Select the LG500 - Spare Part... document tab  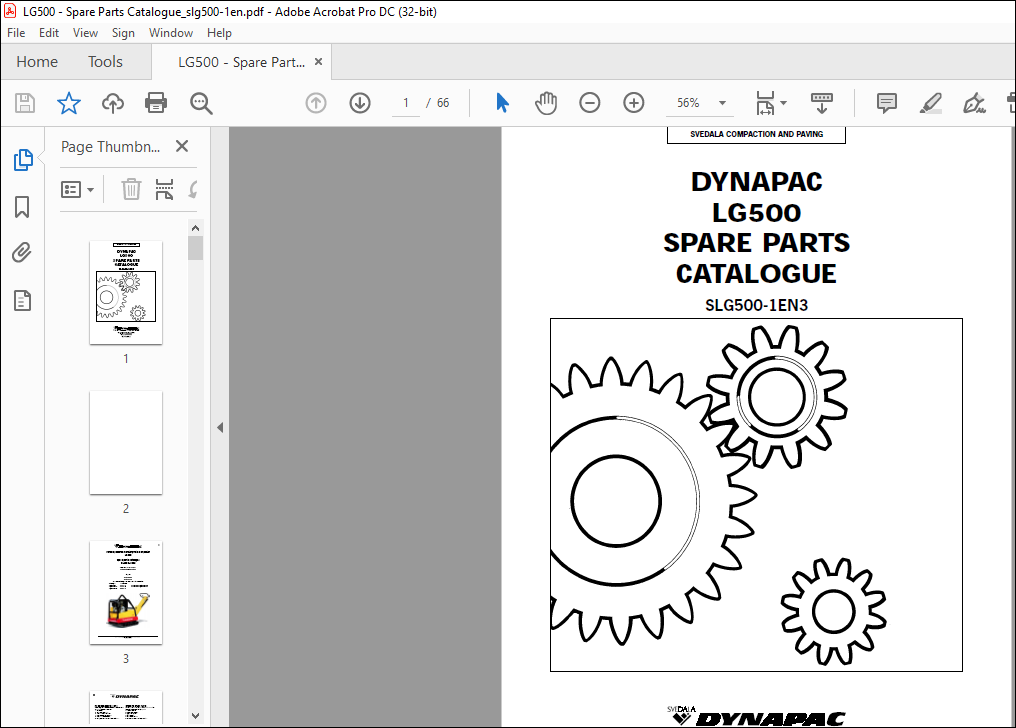click(241, 62)
